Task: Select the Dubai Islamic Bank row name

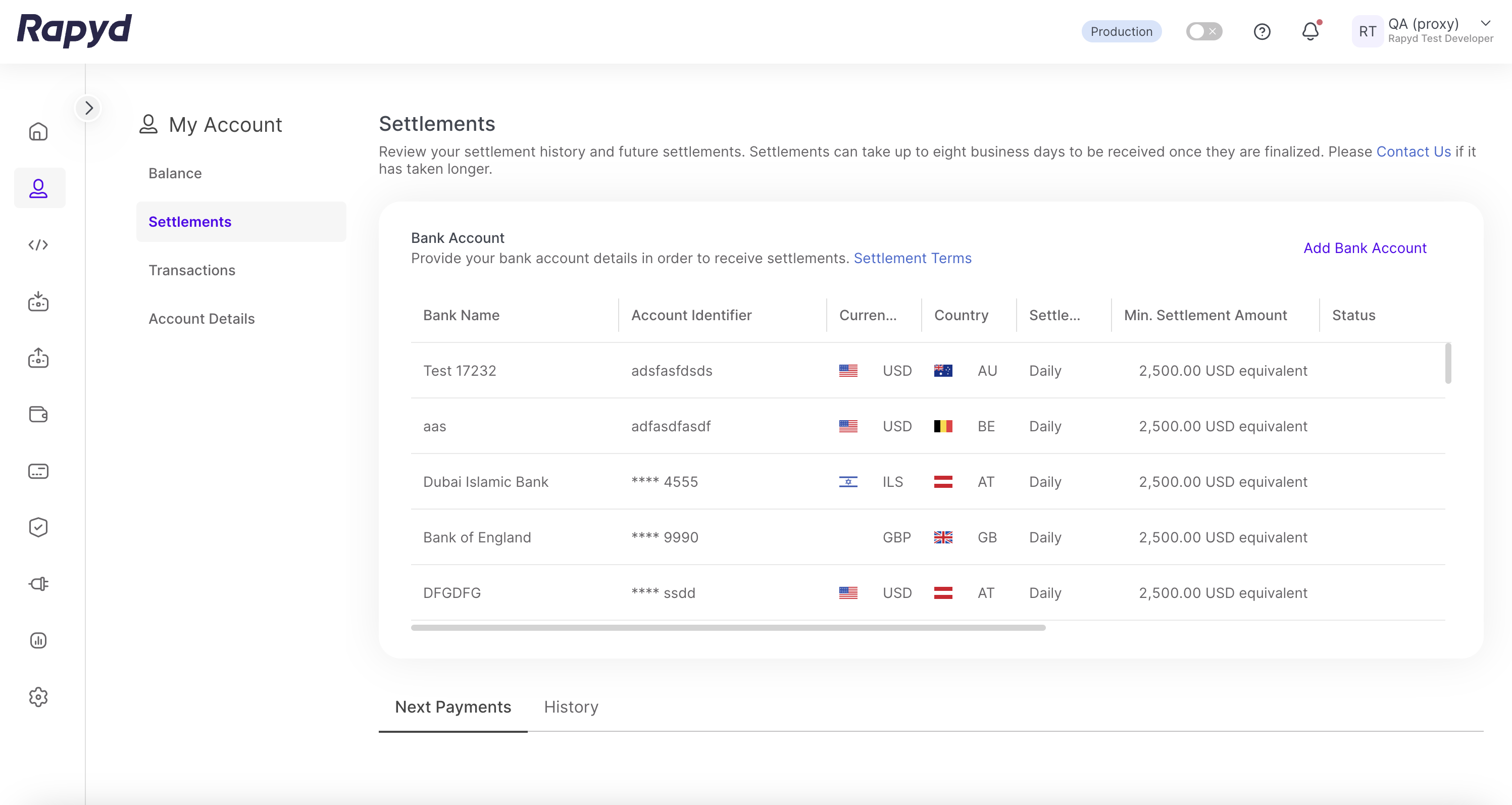Action: 485,482
